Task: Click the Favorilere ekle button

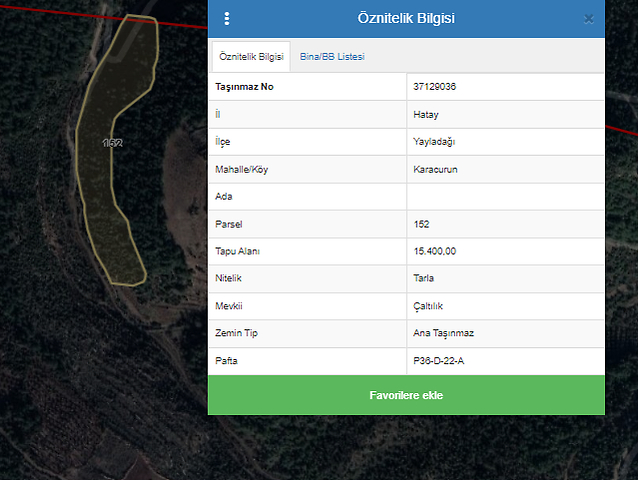Action: tap(406, 395)
